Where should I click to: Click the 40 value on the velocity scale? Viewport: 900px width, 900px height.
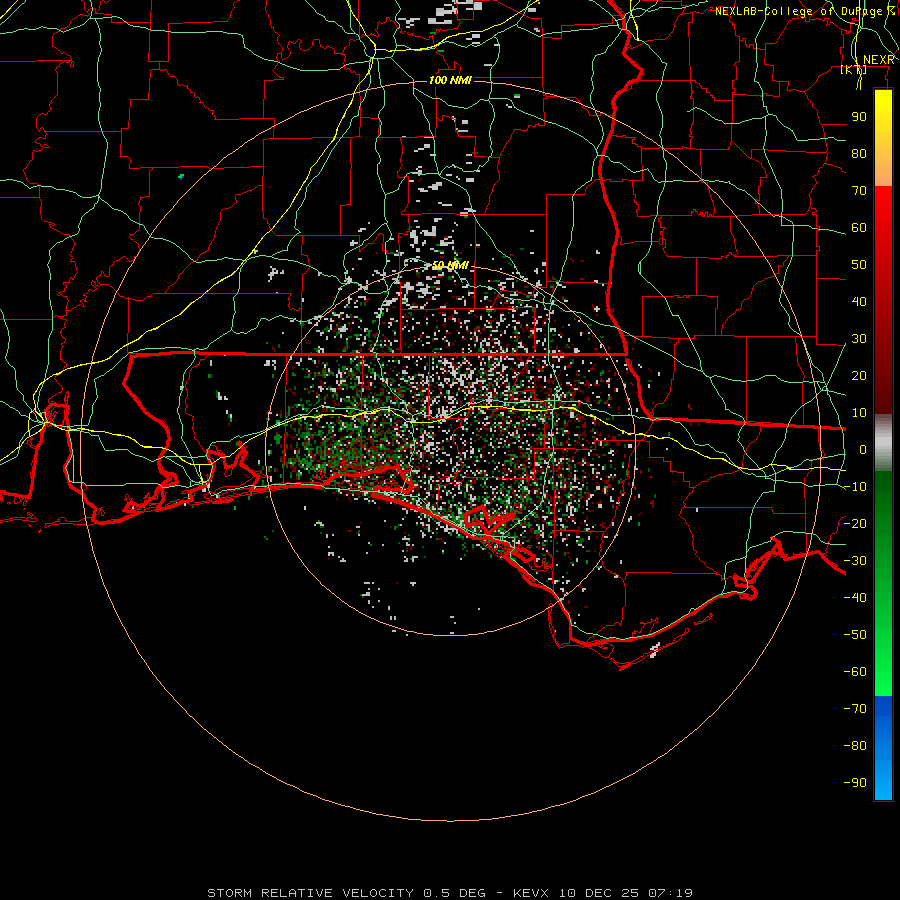[859, 301]
